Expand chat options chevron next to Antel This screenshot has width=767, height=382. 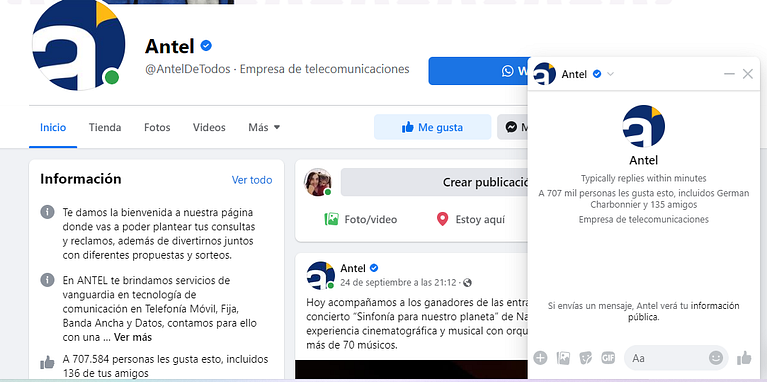pyautogui.click(x=610, y=74)
